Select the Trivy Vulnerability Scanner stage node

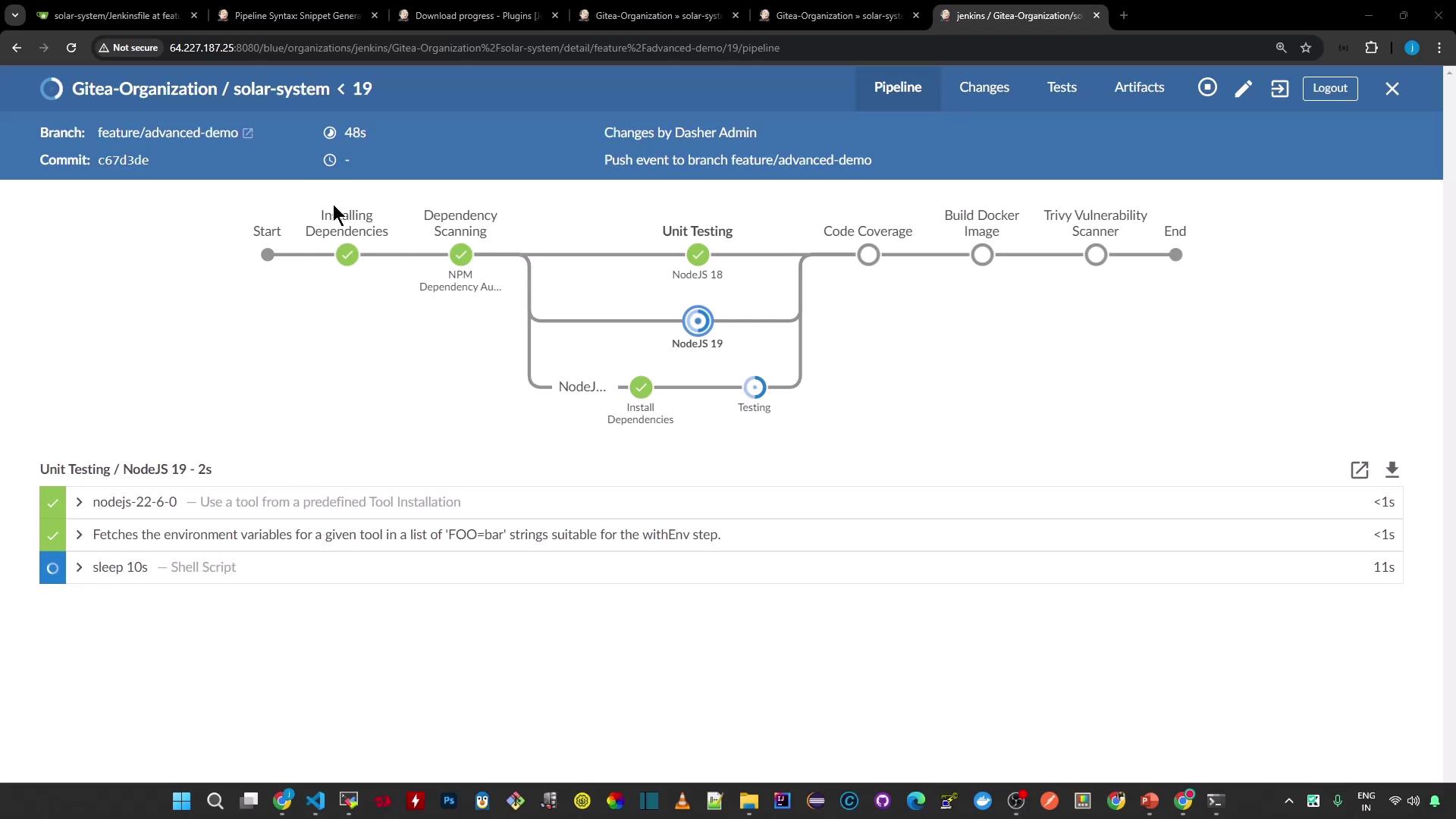(1095, 255)
